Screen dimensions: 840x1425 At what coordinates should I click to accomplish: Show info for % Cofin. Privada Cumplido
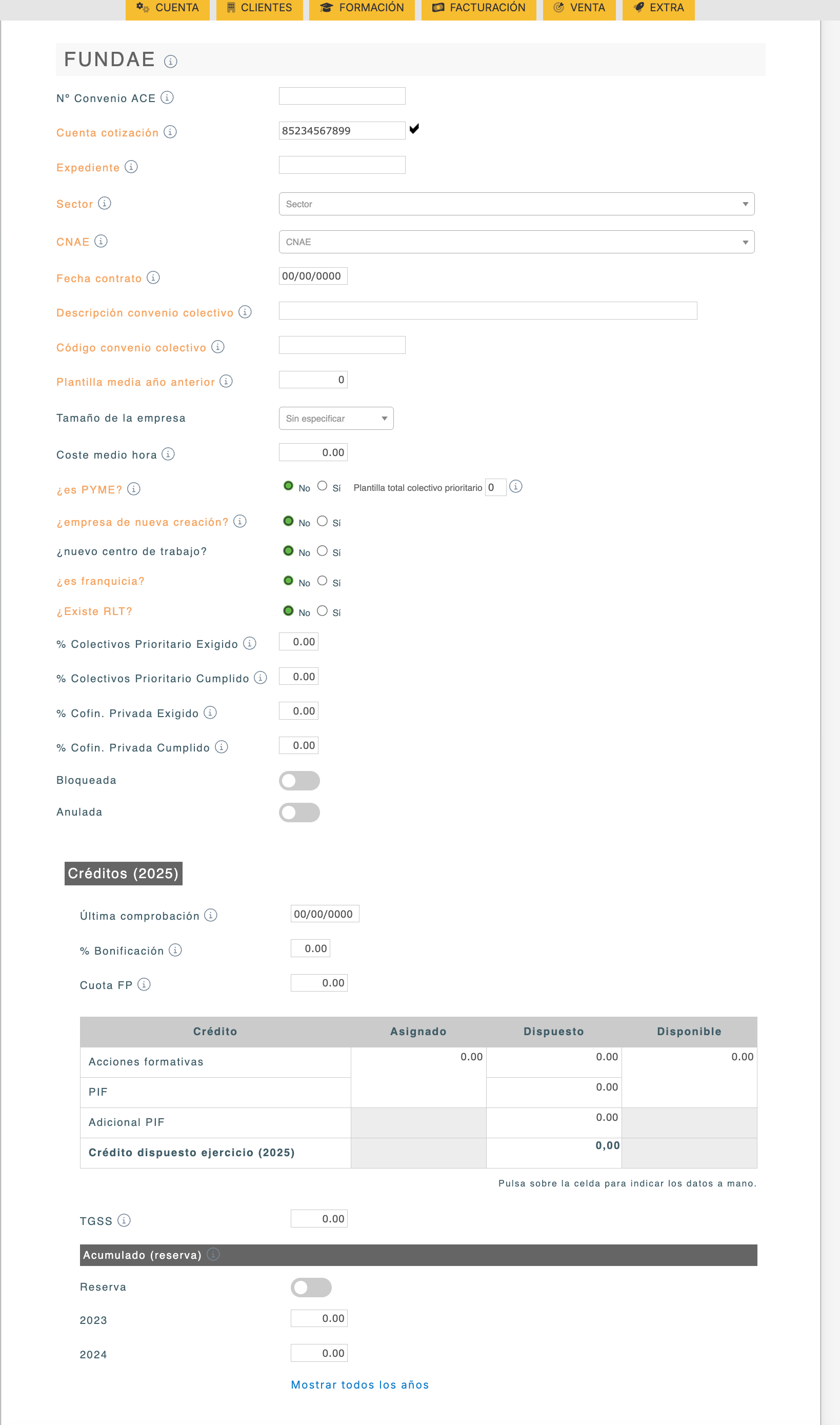(x=222, y=747)
